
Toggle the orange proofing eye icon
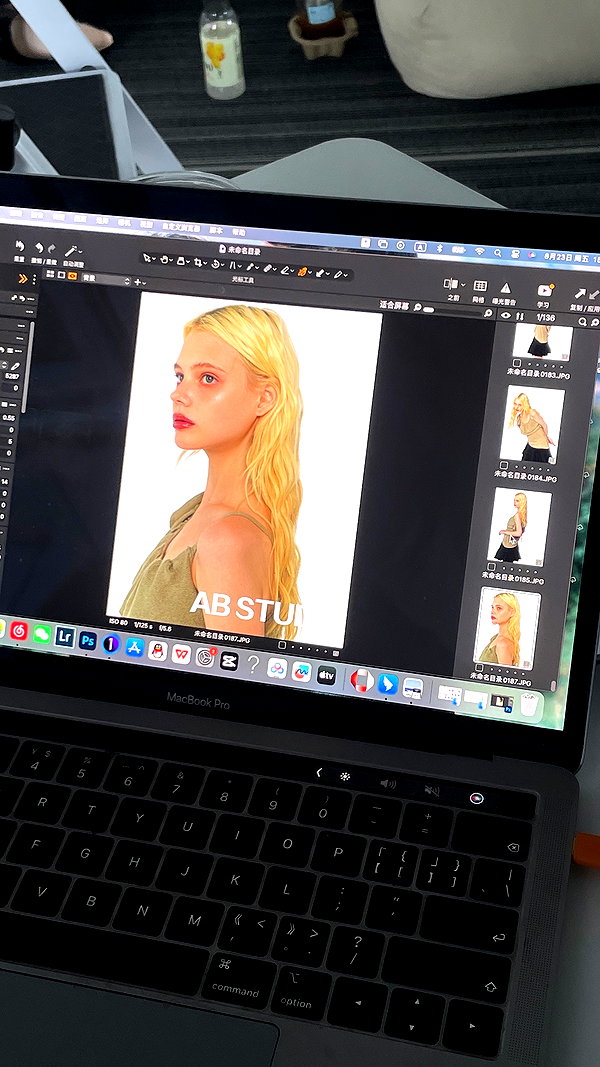[x=72, y=276]
